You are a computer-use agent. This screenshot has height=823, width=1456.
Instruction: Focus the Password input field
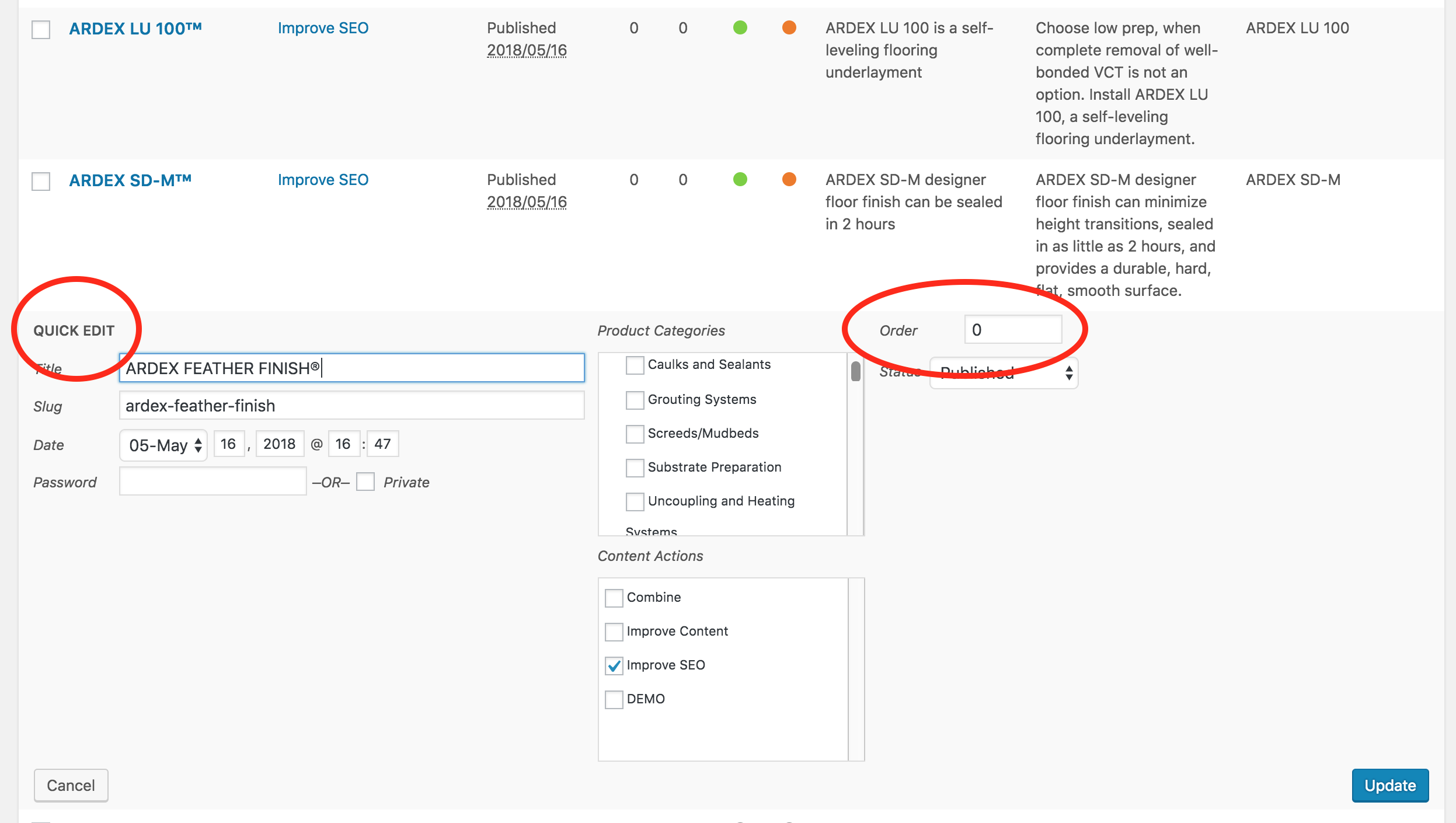[213, 482]
